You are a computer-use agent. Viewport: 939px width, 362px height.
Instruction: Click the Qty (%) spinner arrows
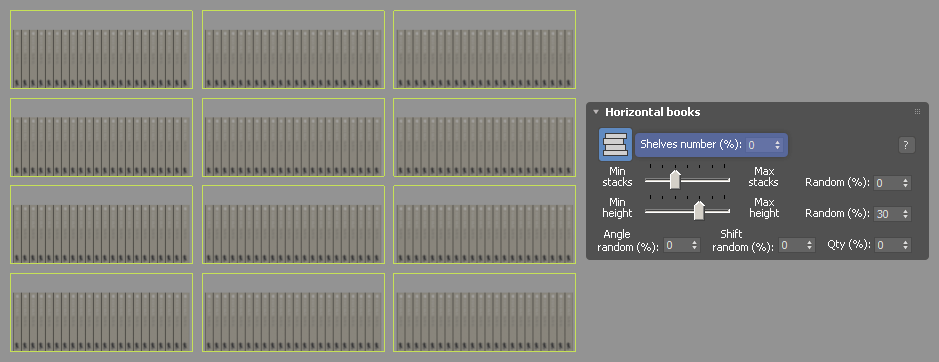point(905,245)
